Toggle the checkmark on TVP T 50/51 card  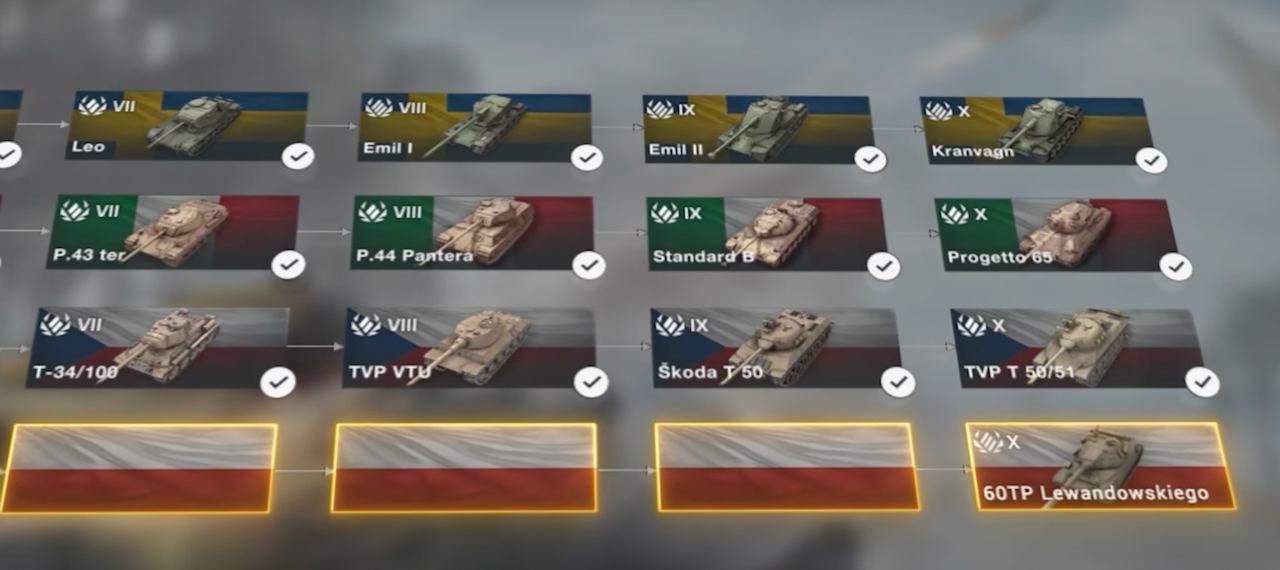[1202, 381]
